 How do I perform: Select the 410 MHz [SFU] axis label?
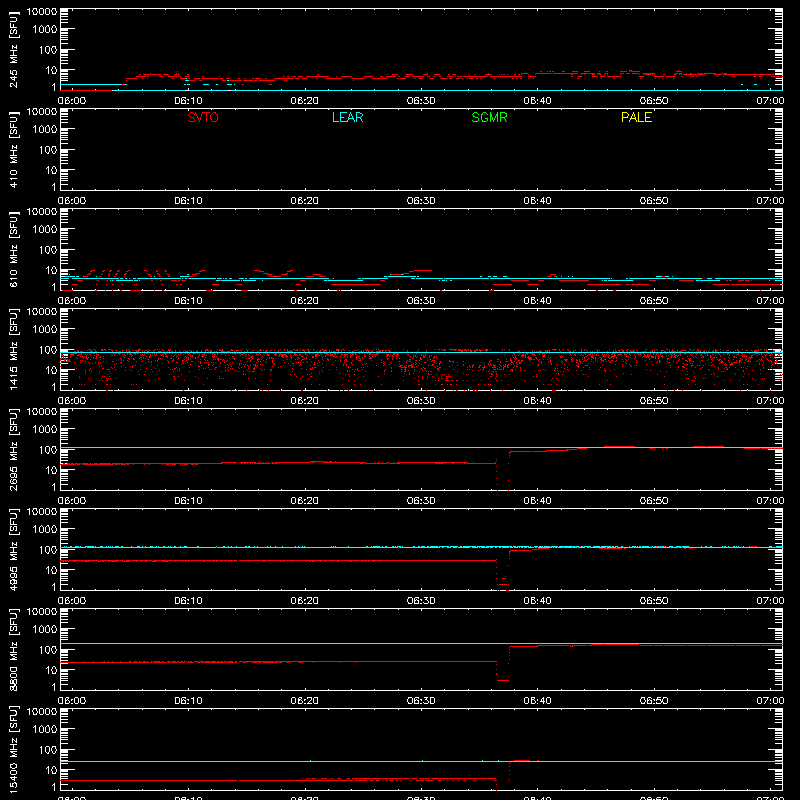[x=13, y=150]
